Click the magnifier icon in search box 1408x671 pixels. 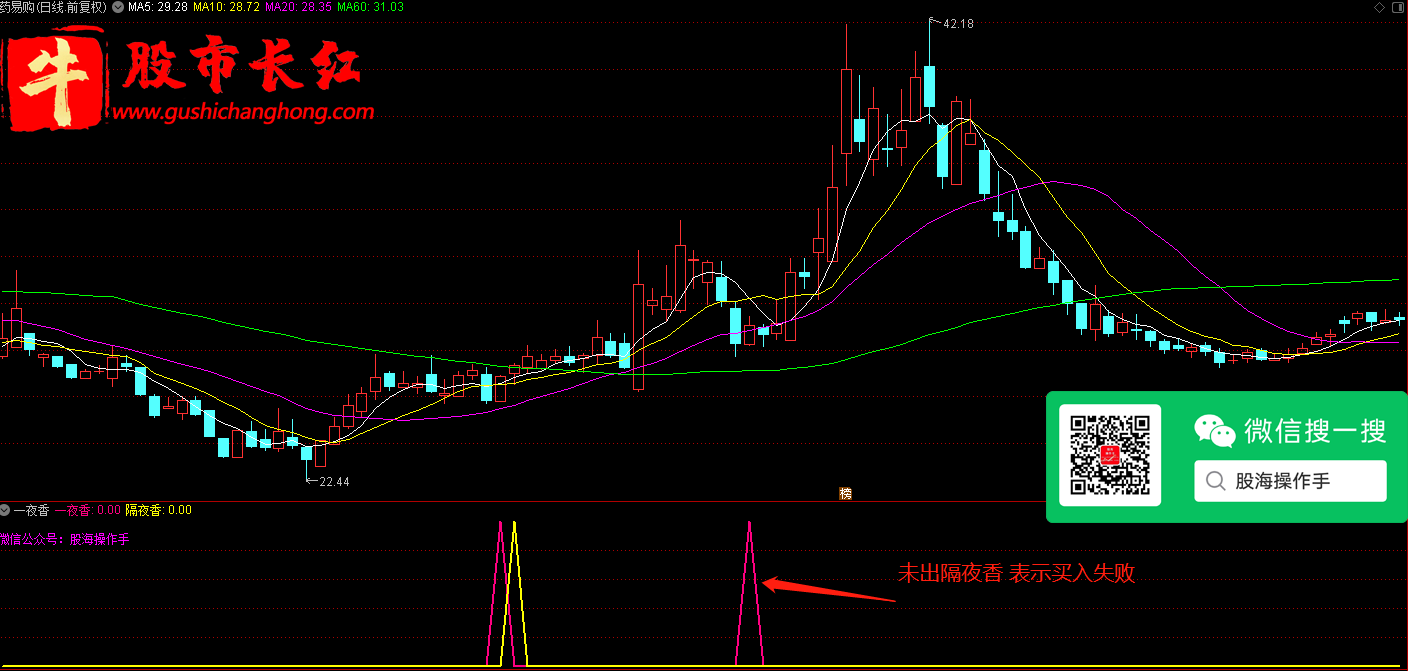1216,481
